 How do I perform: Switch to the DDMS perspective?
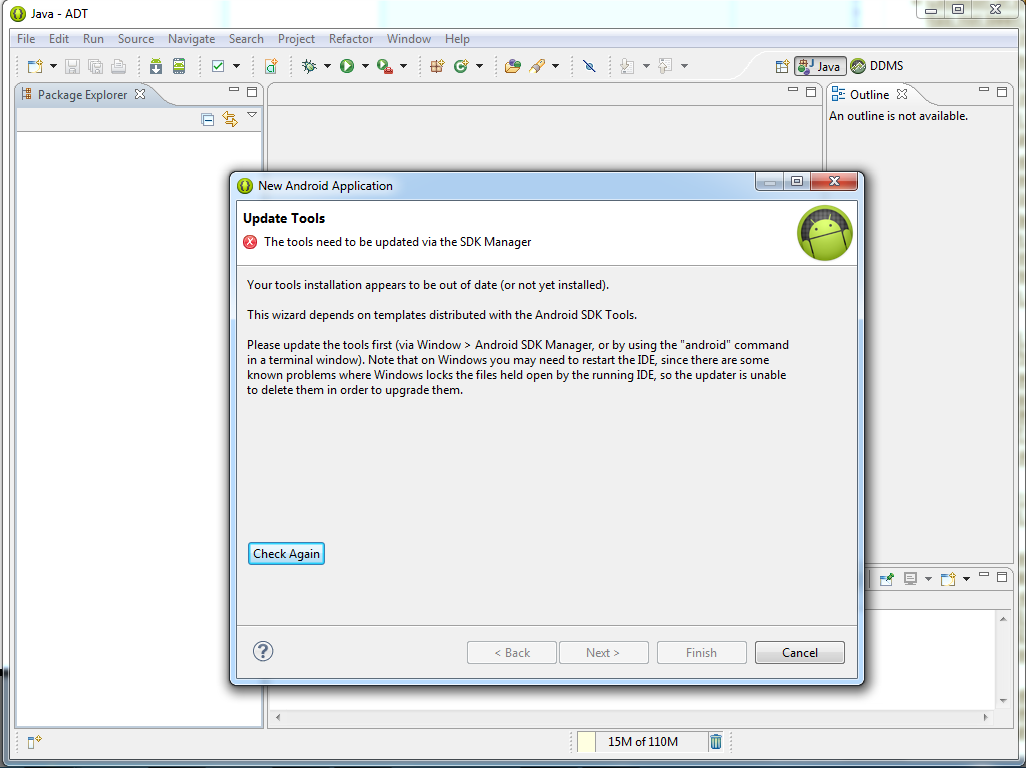[x=877, y=66]
